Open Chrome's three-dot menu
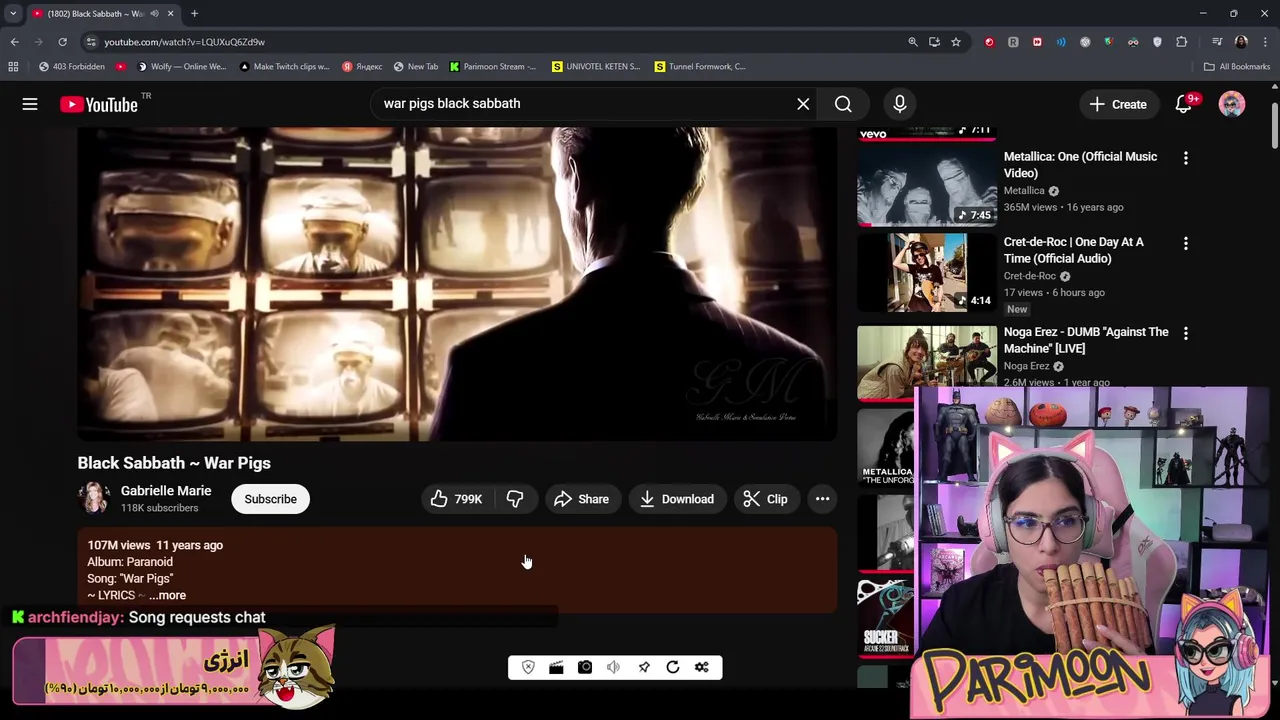The width and height of the screenshot is (1280, 720). click(x=1265, y=42)
